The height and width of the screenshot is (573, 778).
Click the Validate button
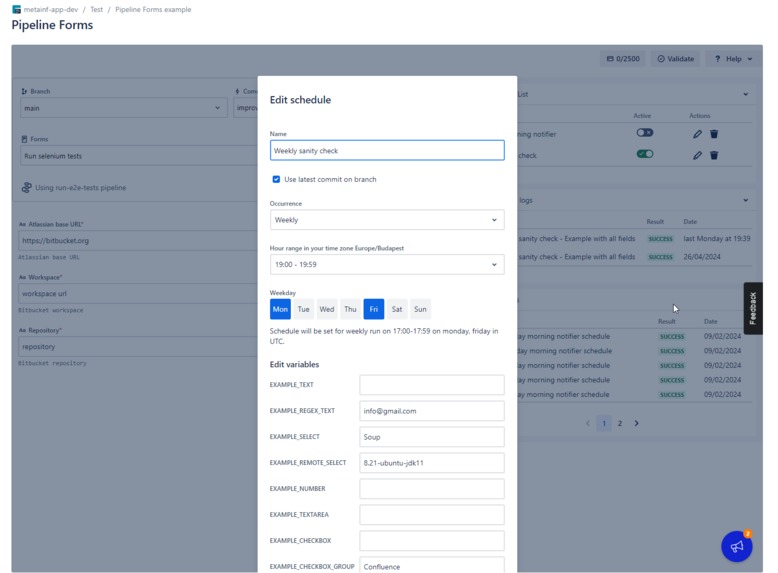[x=675, y=59]
